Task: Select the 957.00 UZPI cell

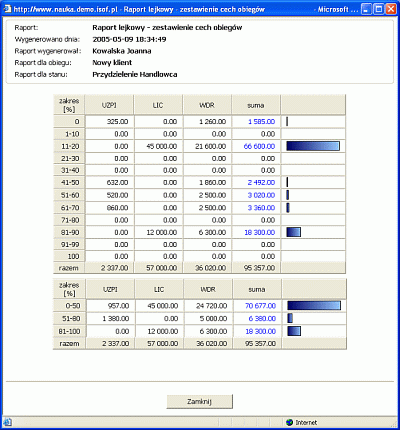Action: pyautogui.click(x=110, y=306)
